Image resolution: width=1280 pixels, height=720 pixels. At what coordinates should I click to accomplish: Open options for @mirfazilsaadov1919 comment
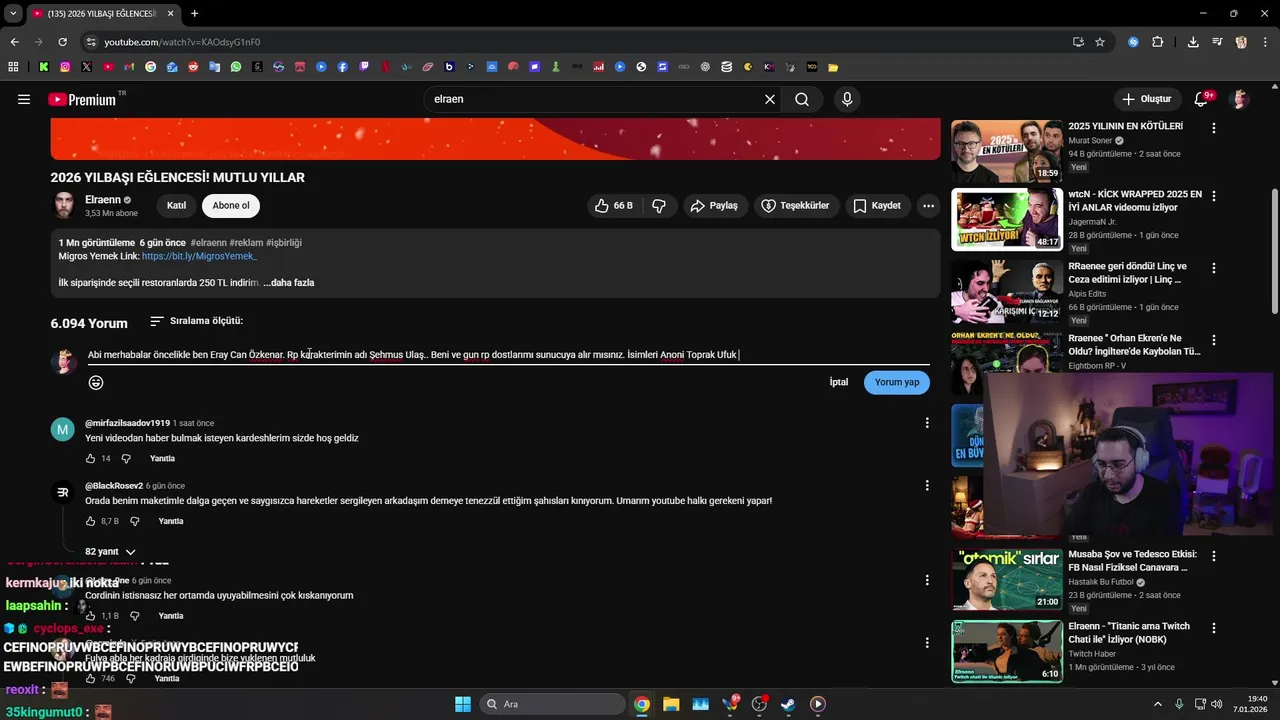(927, 423)
